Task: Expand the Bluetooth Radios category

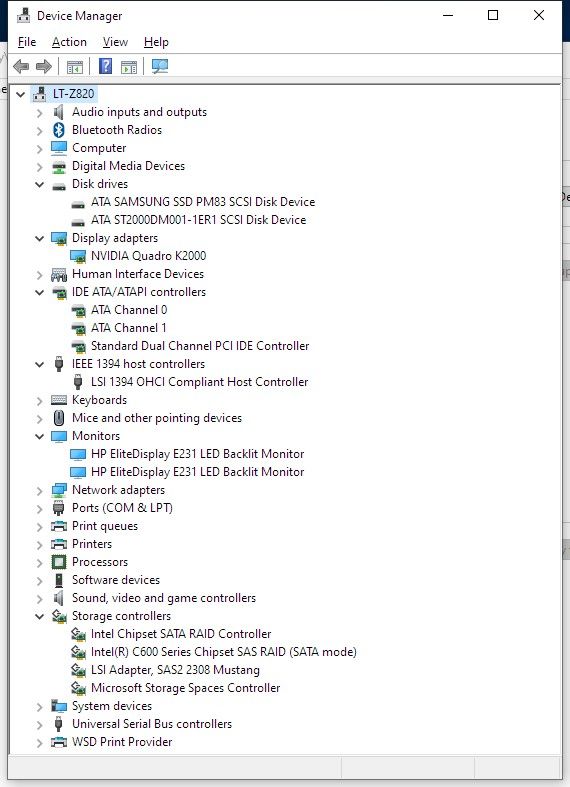Action: coord(40,130)
